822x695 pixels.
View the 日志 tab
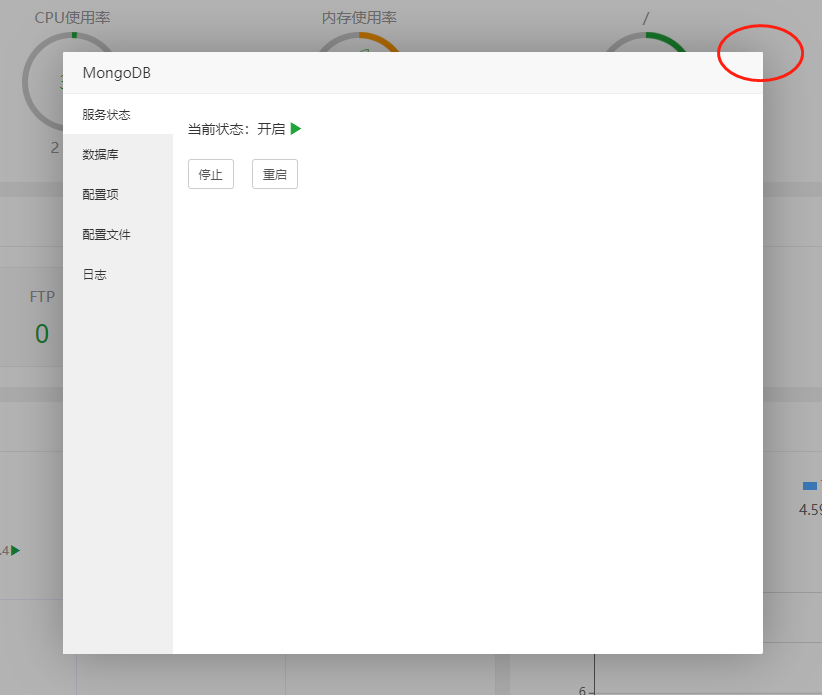coord(117,274)
